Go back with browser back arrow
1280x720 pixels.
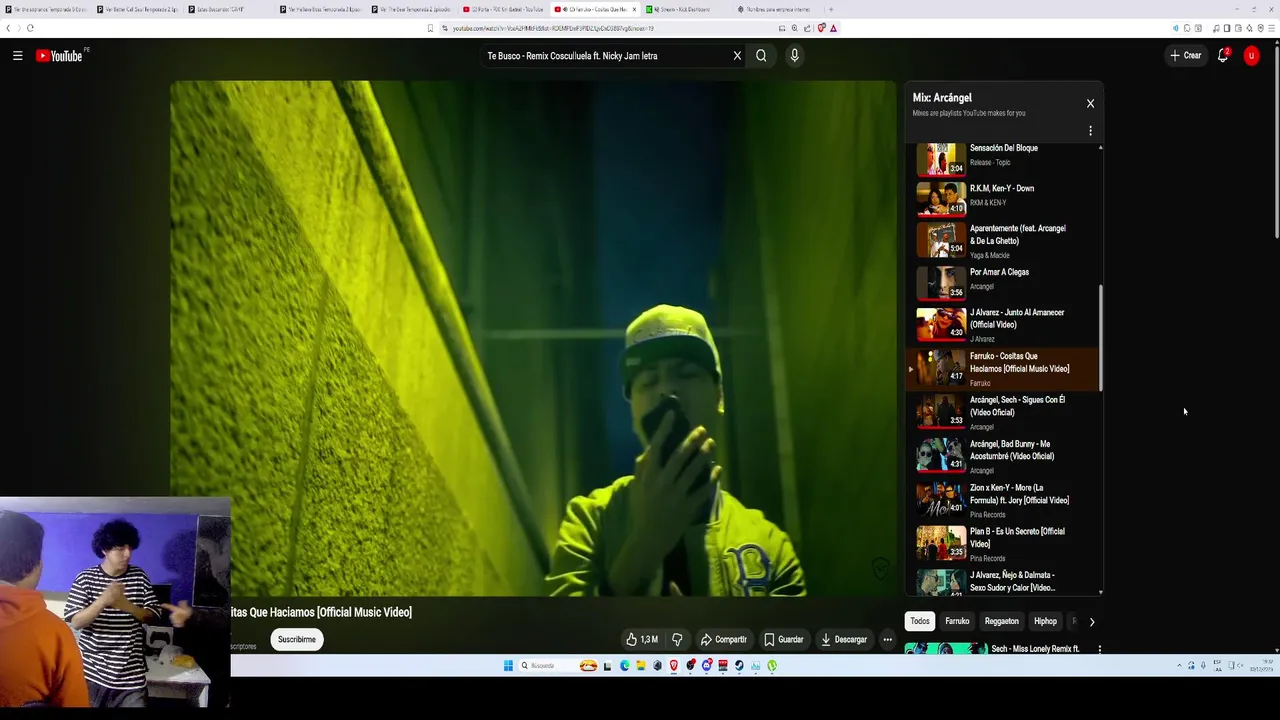click(x=8, y=28)
